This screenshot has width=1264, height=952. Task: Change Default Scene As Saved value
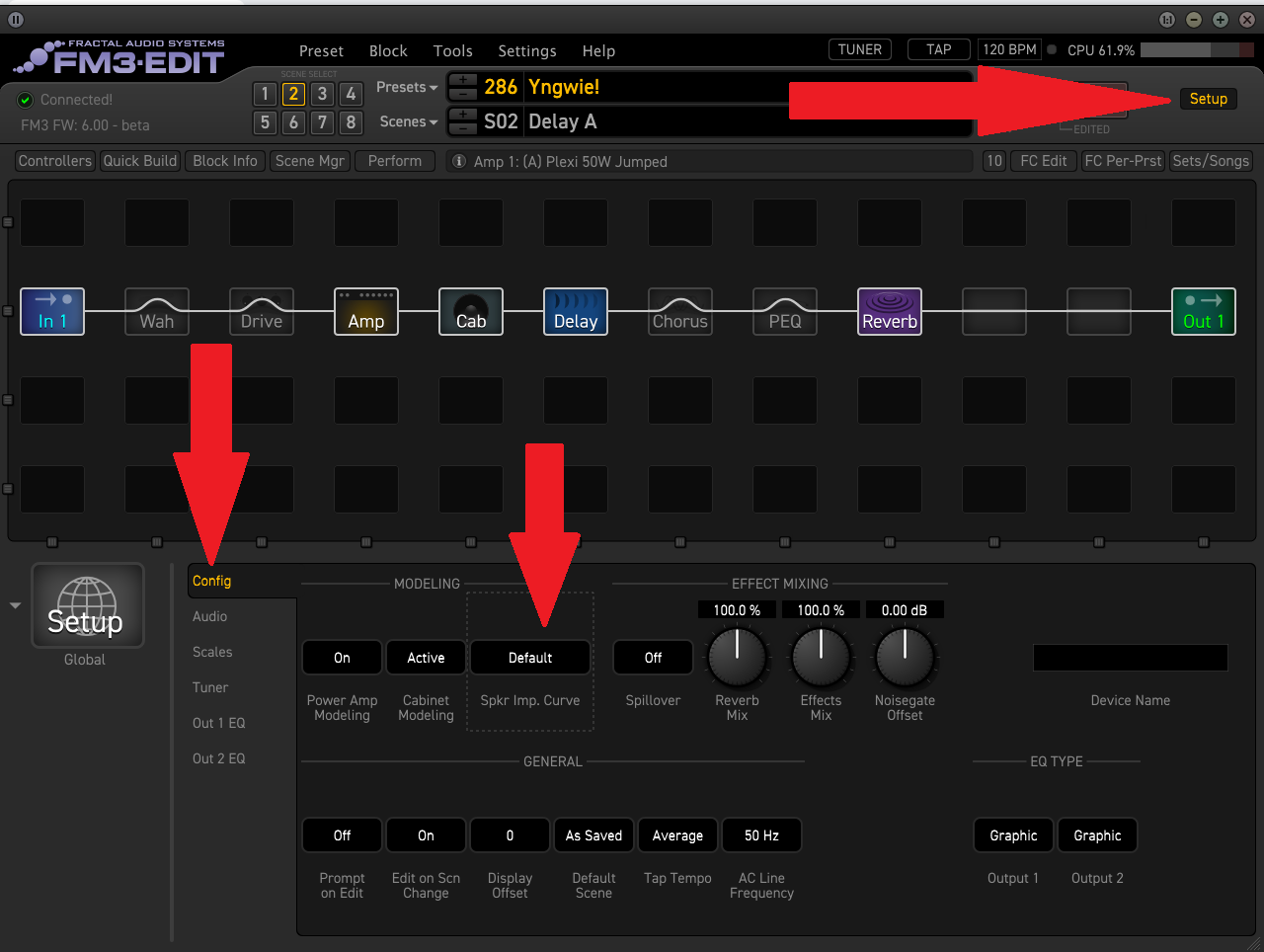pos(593,835)
